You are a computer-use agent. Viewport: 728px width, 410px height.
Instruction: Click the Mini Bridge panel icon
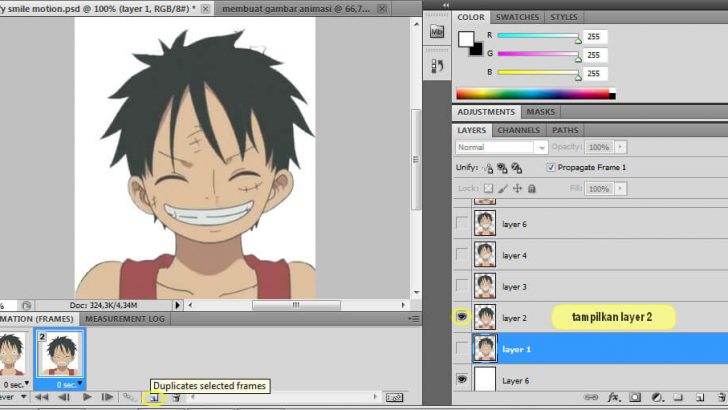(436, 32)
